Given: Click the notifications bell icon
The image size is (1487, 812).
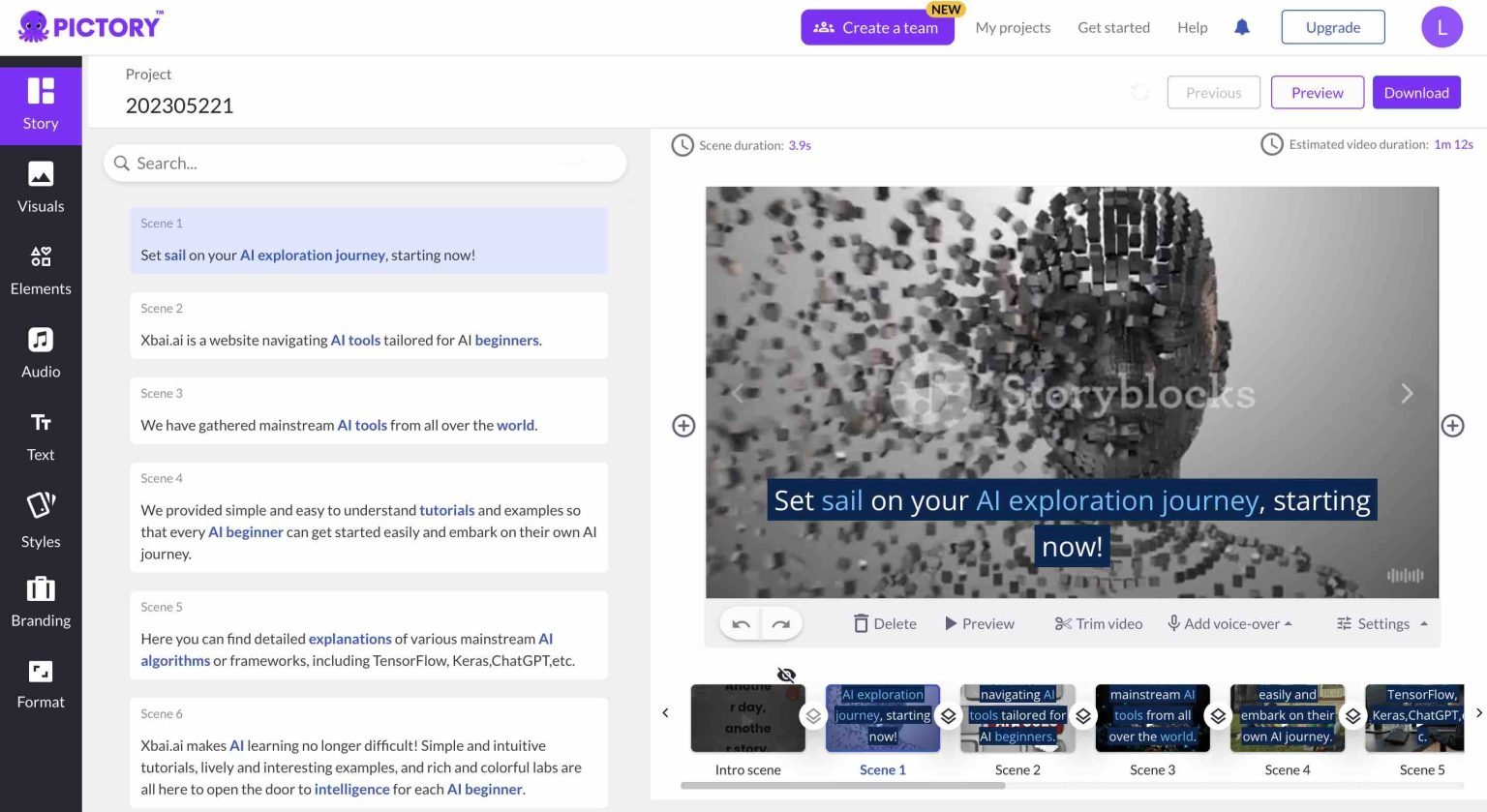Looking at the screenshot, I should [1242, 27].
